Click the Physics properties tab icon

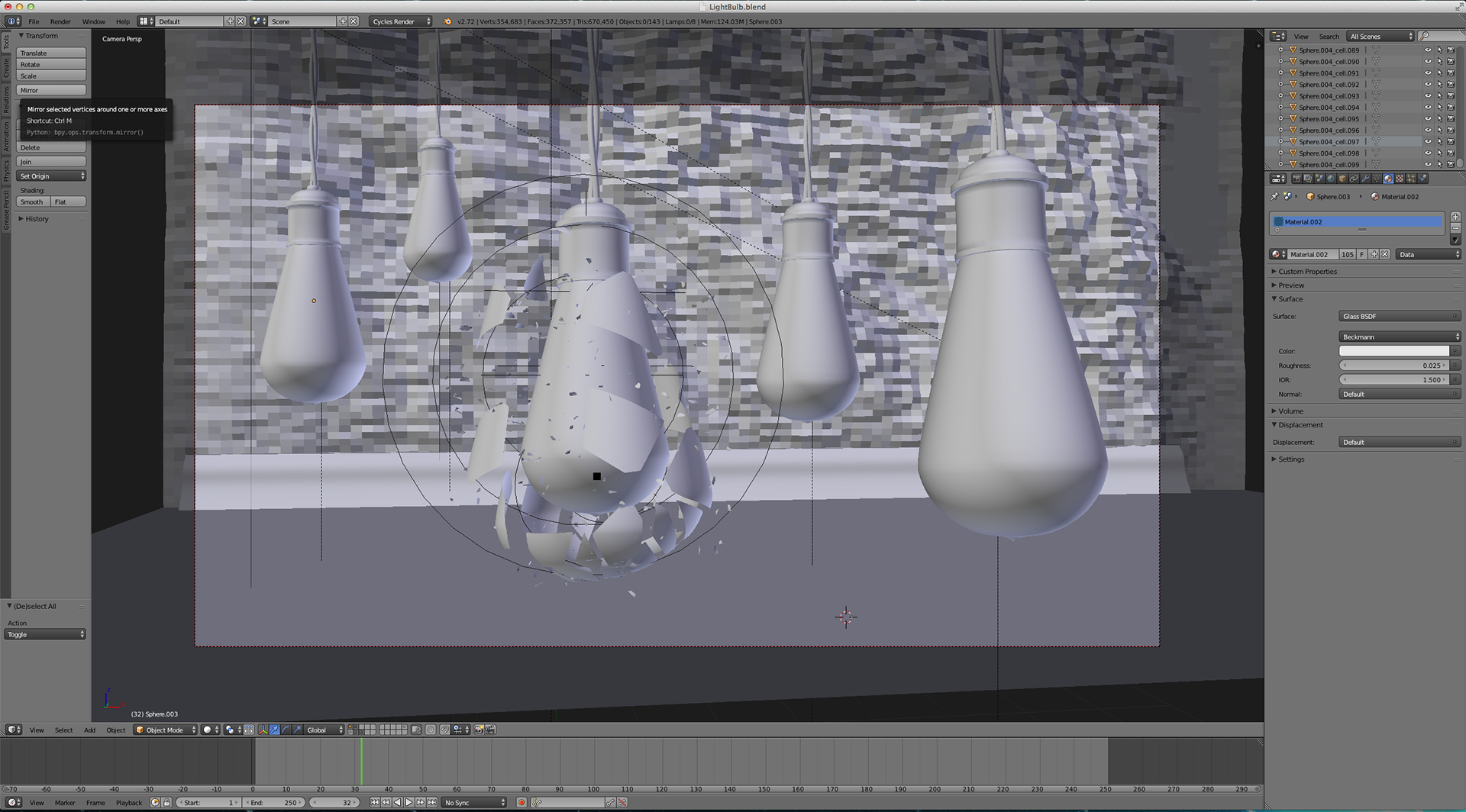click(1422, 179)
